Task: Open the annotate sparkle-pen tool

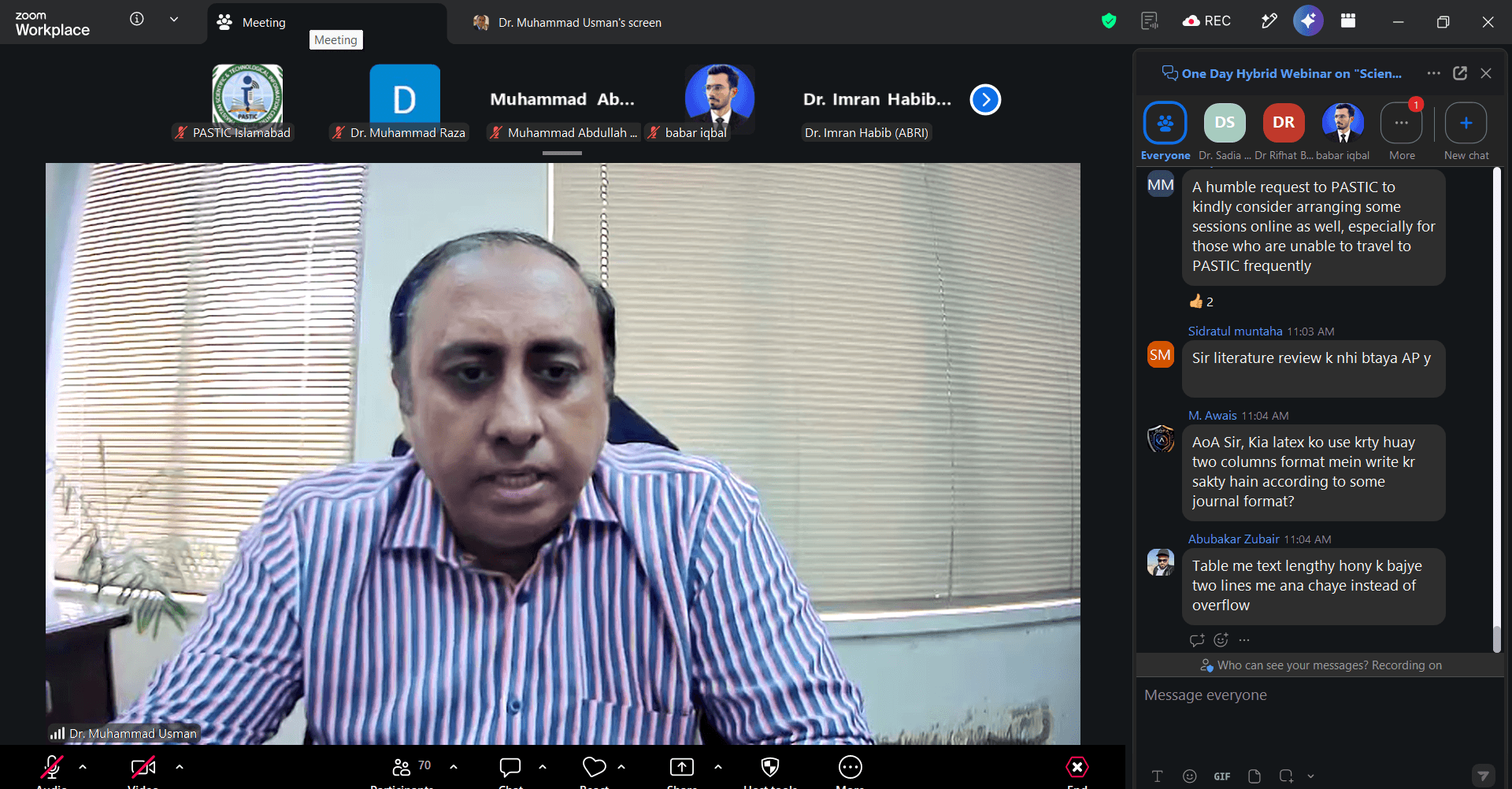Action: pos(1269,21)
